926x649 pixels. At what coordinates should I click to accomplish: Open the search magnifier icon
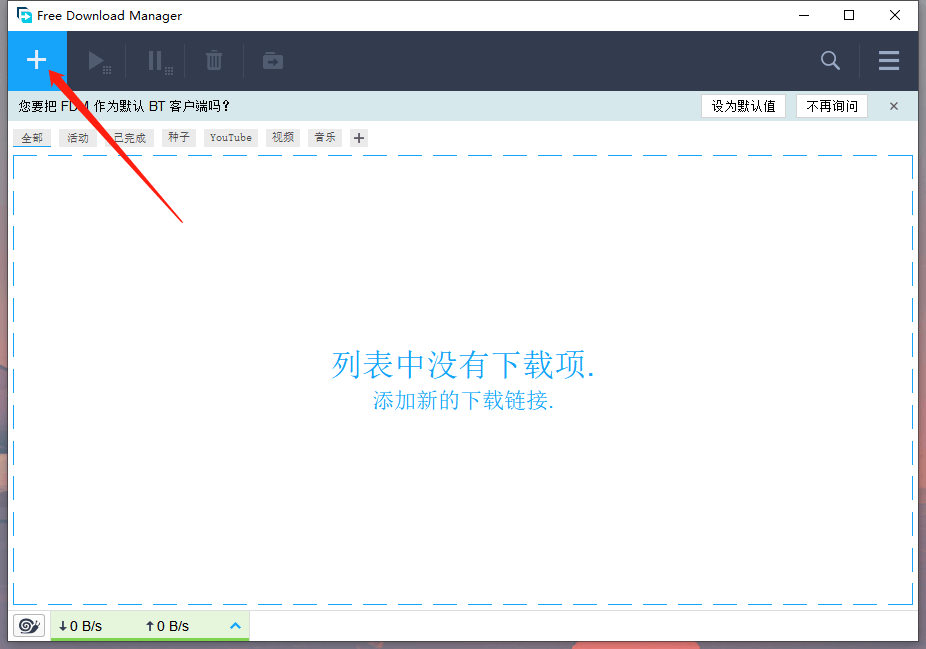coord(830,60)
